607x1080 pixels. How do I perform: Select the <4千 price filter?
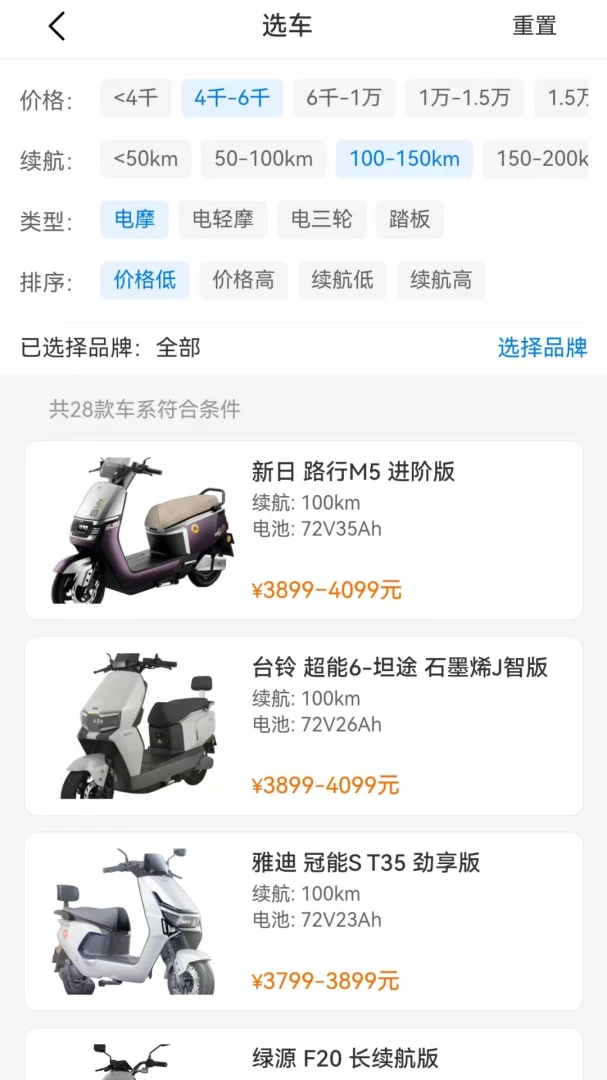coord(136,98)
